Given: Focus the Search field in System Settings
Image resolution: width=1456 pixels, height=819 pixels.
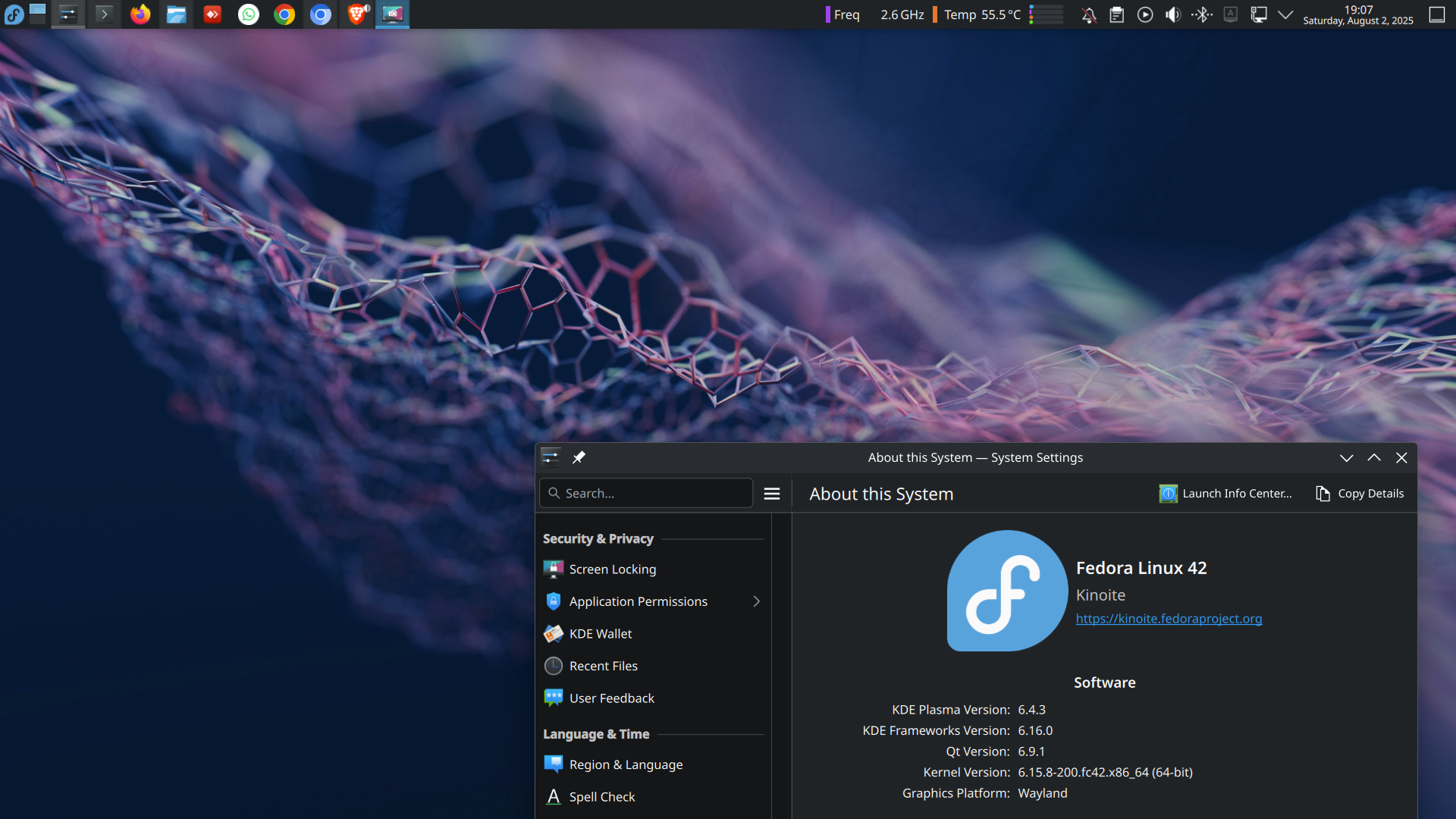Looking at the screenshot, I should click(646, 493).
